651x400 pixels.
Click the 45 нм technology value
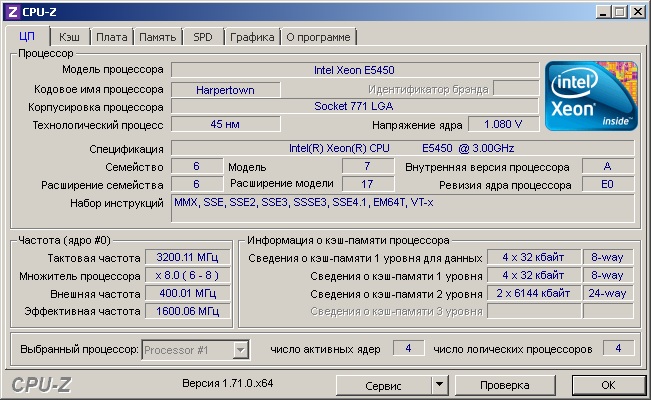click(x=226, y=124)
